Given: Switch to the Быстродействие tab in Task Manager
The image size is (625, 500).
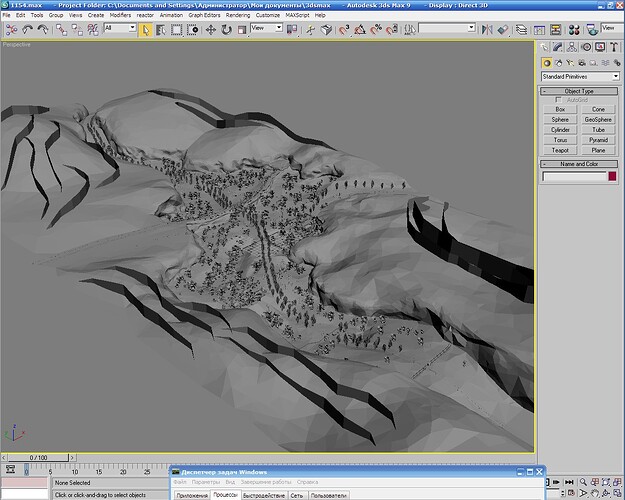Looking at the screenshot, I should tap(263, 495).
